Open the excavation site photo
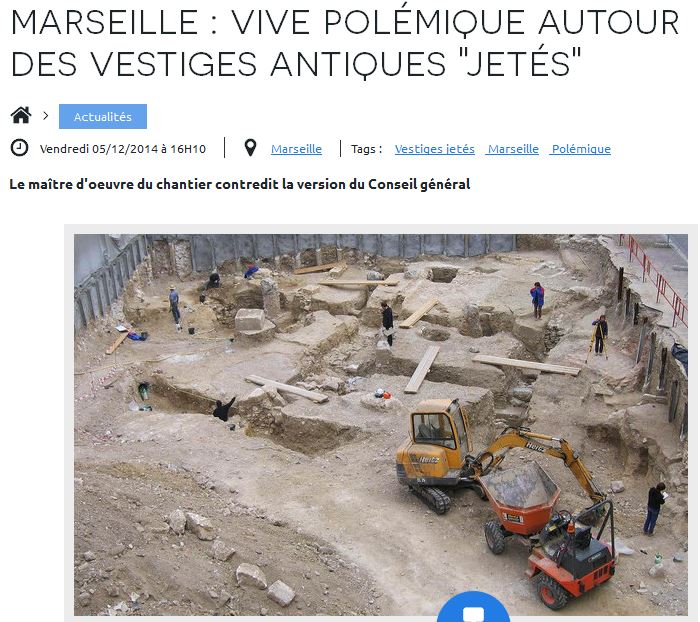The image size is (700, 622). [381, 425]
